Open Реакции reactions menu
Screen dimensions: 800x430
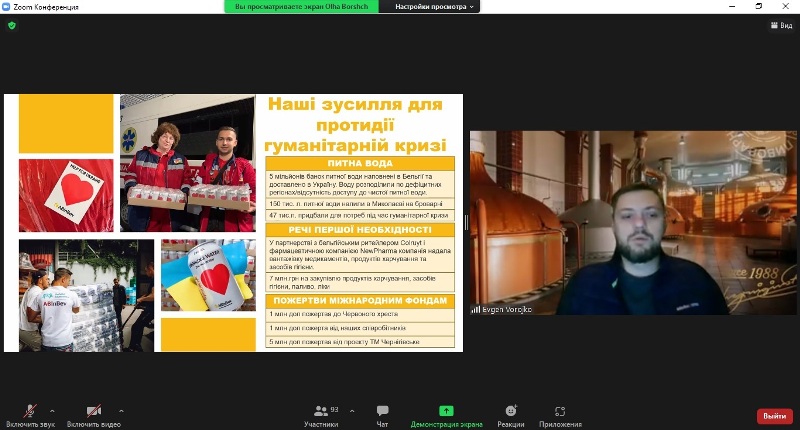pos(511,415)
